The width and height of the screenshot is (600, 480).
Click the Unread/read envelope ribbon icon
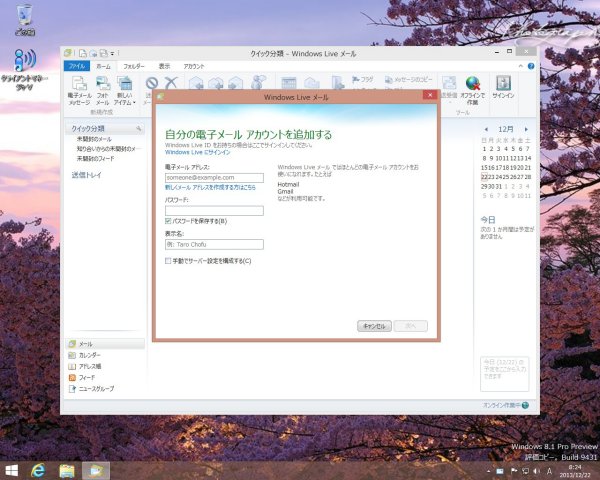click(312, 83)
